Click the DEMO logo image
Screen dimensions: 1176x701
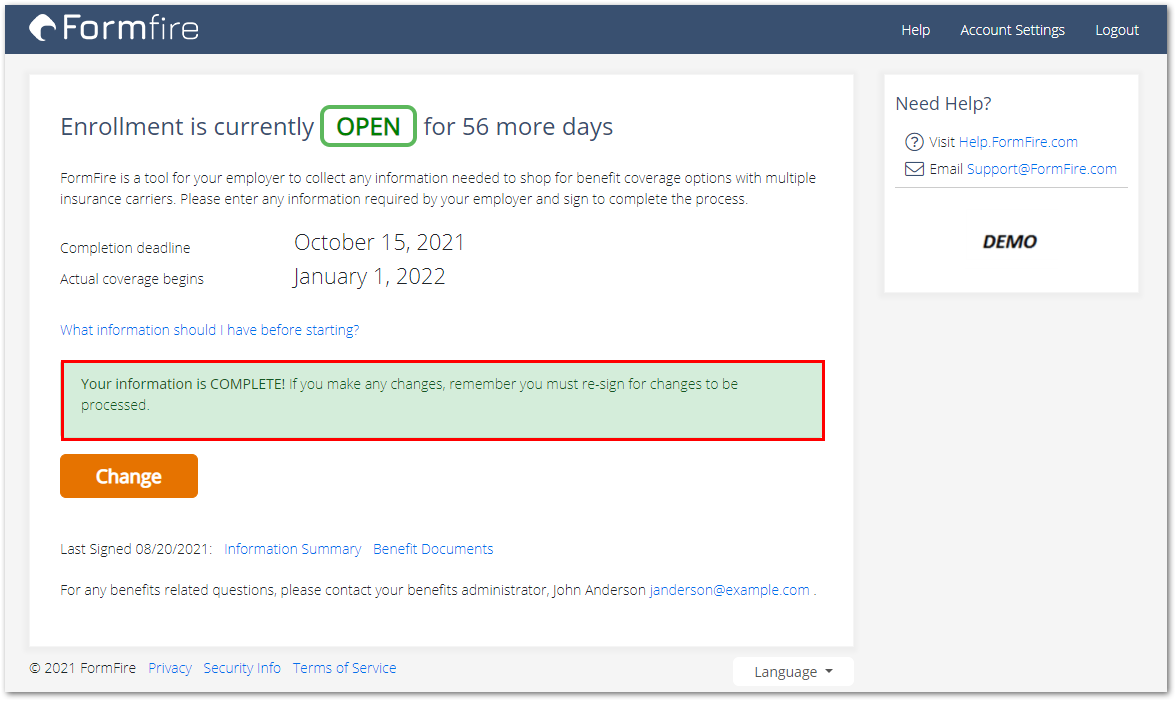(1010, 242)
